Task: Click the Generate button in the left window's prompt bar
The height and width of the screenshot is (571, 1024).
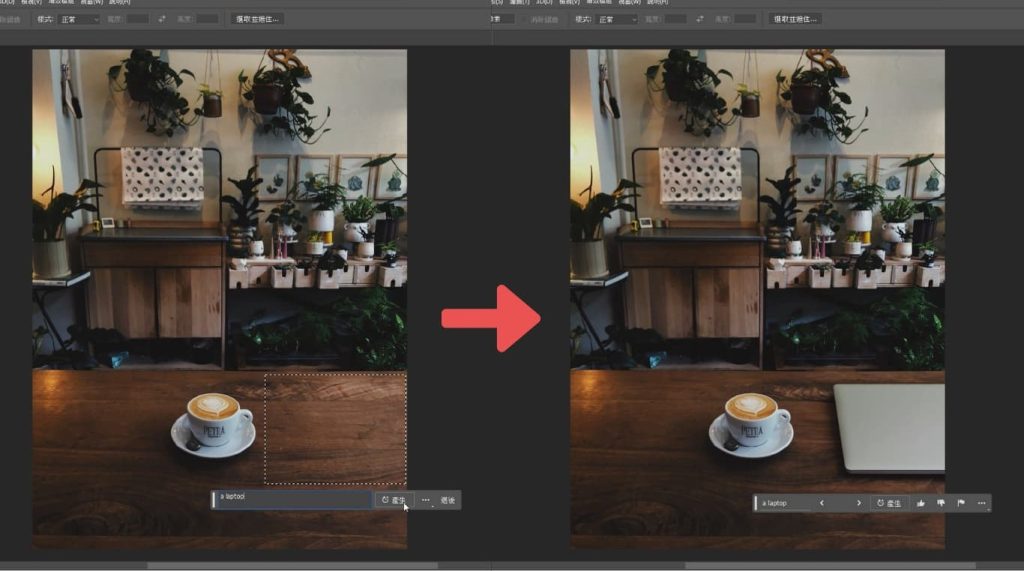Action: pyautogui.click(x=394, y=500)
